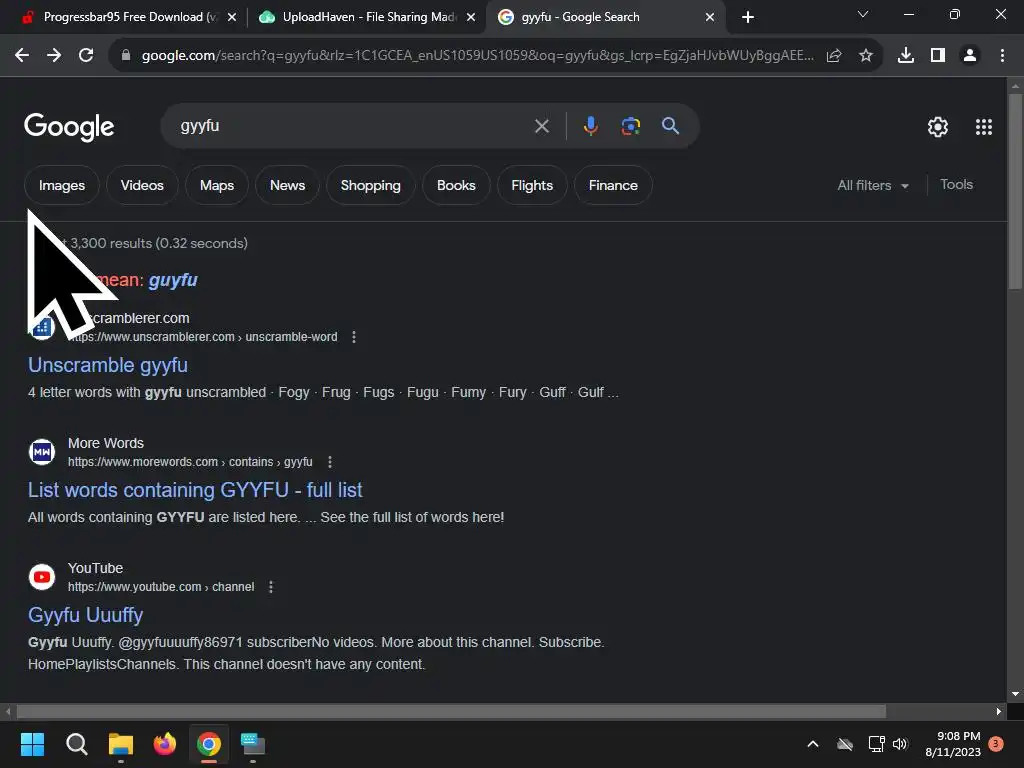Open File Explorer from taskbar
Screen dimensions: 1024x768
[x=121, y=744]
